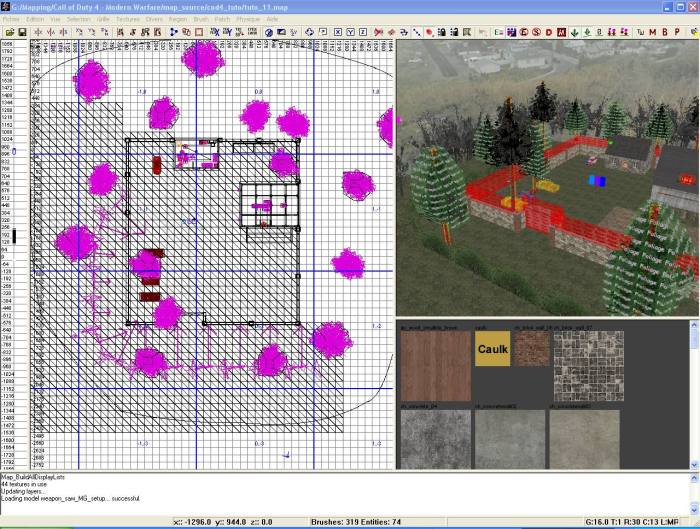Toggle the Z view button
The width and height of the screenshot is (700, 529).
pyautogui.click(x=363, y=32)
